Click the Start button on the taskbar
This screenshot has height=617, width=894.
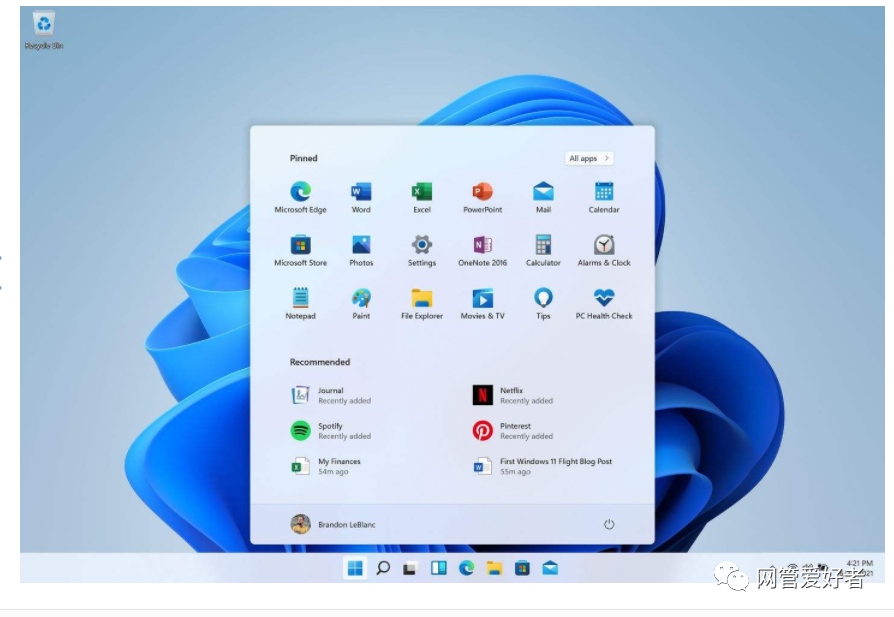(x=355, y=568)
